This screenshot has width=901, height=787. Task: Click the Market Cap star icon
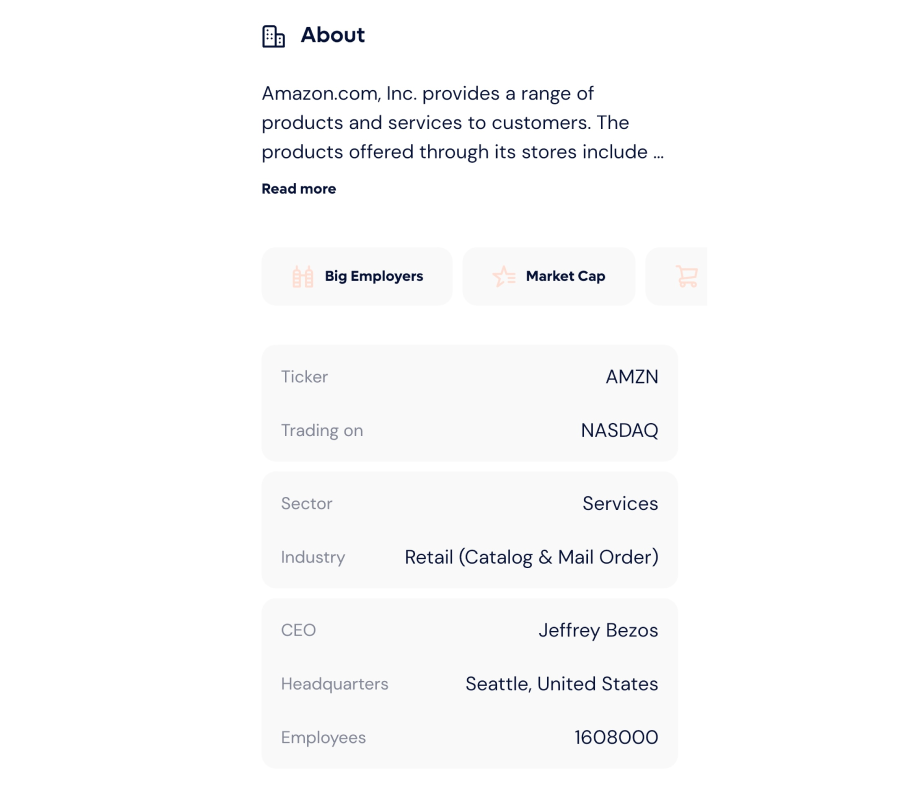pos(504,276)
